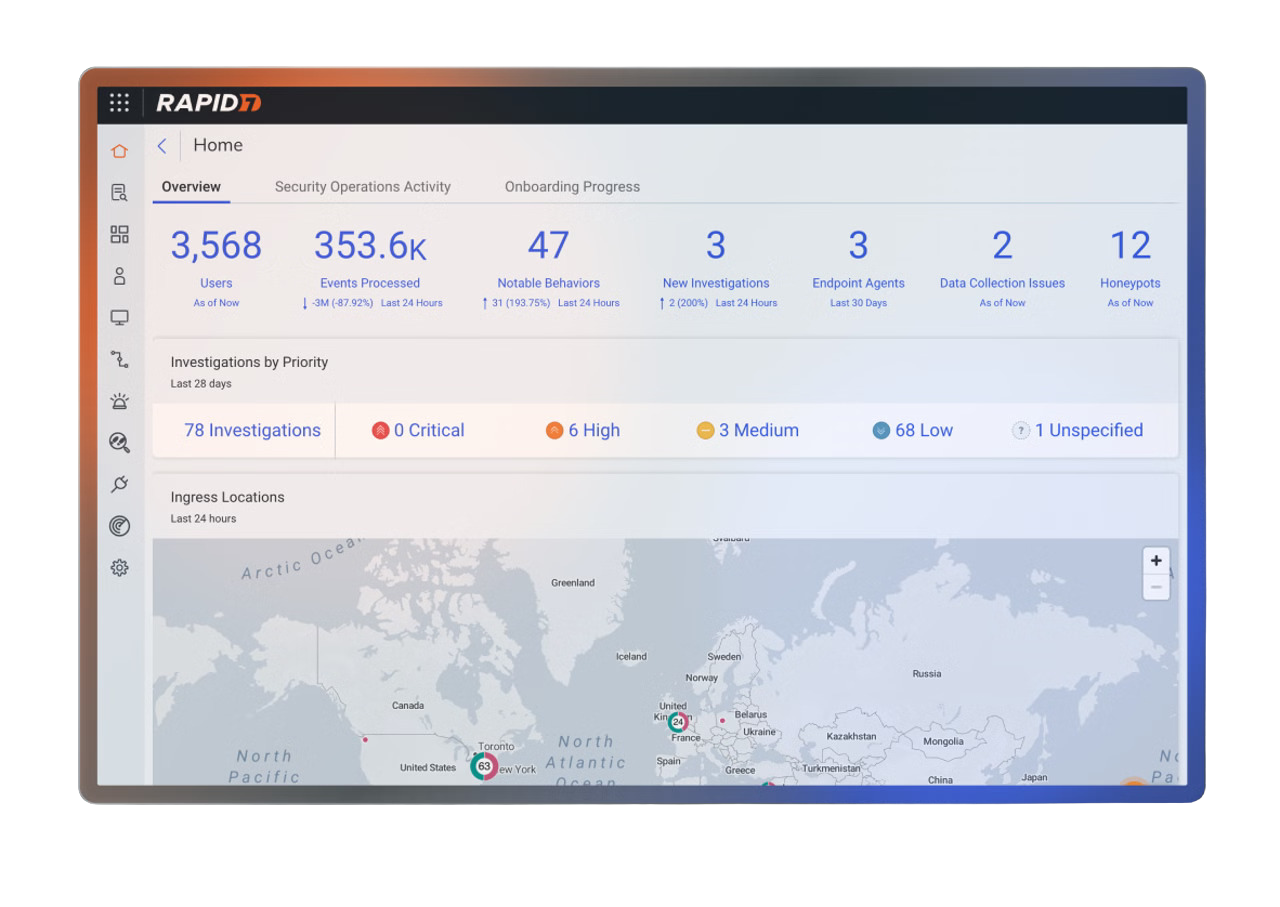The height and width of the screenshot is (907, 1280).
Task: Open the plug data collection icon
Action: (119, 485)
